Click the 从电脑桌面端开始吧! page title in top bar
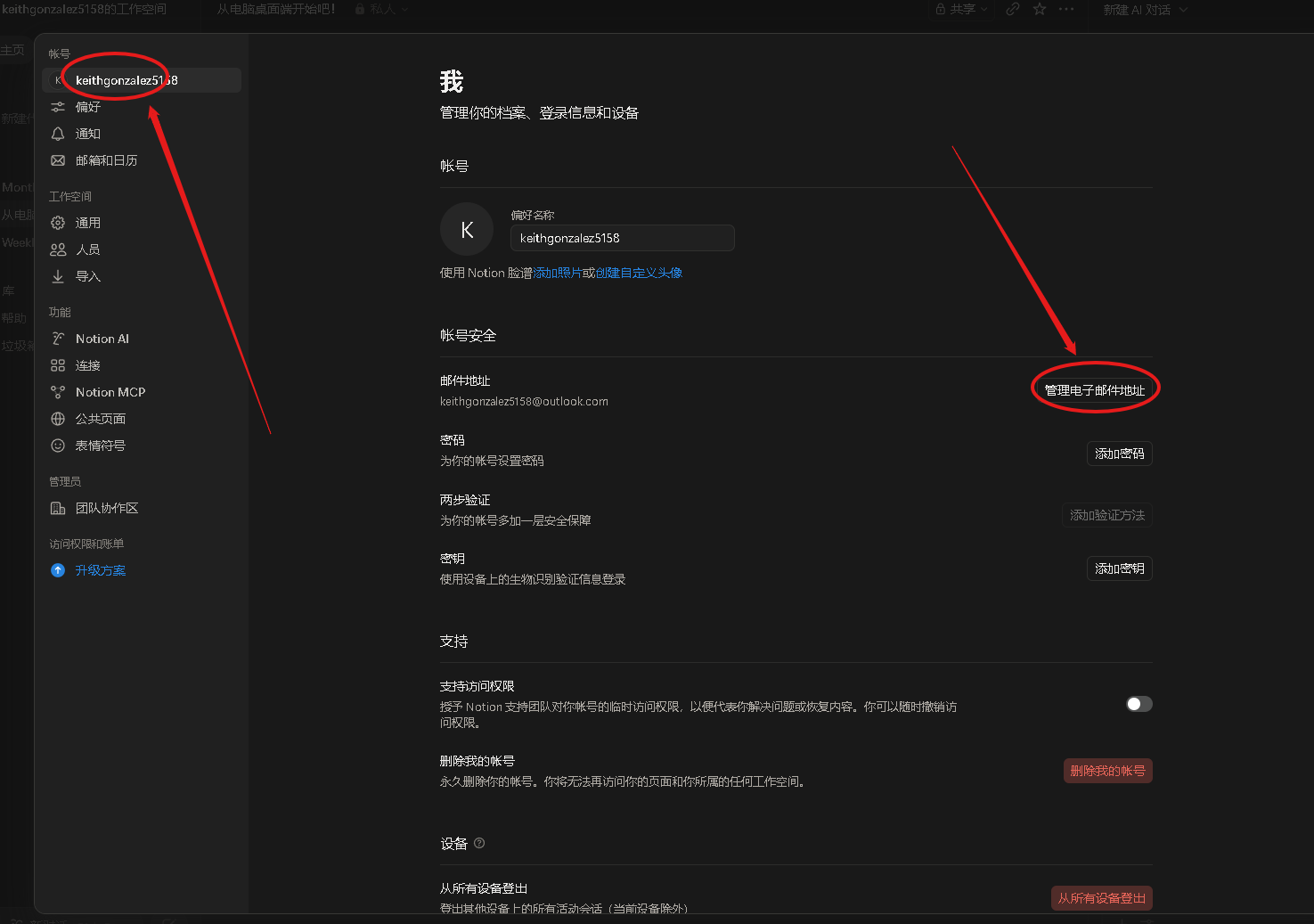The image size is (1314, 924). 276,9
